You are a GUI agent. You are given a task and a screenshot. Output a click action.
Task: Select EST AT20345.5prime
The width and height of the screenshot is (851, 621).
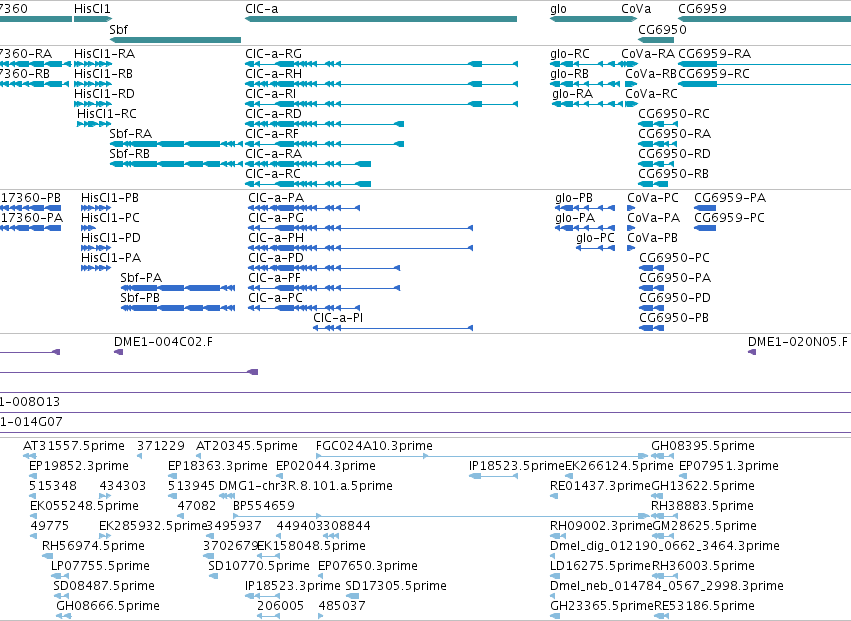(x=246, y=446)
